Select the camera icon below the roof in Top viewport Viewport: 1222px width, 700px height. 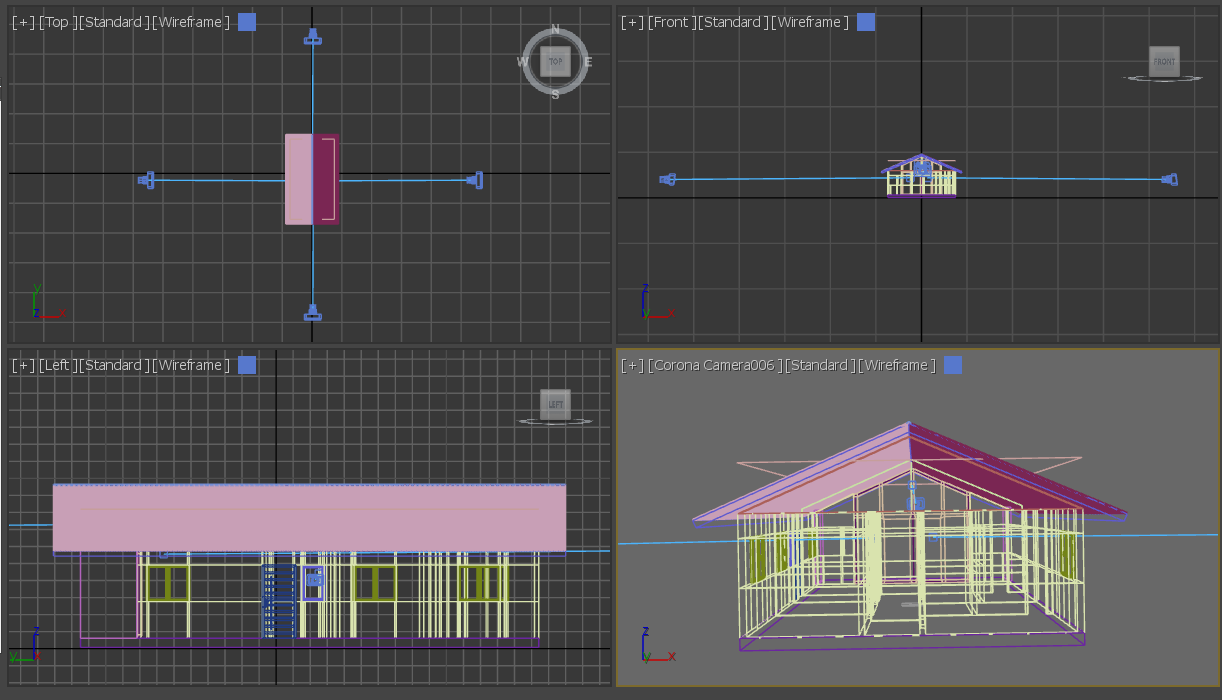(x=313, y=312)
